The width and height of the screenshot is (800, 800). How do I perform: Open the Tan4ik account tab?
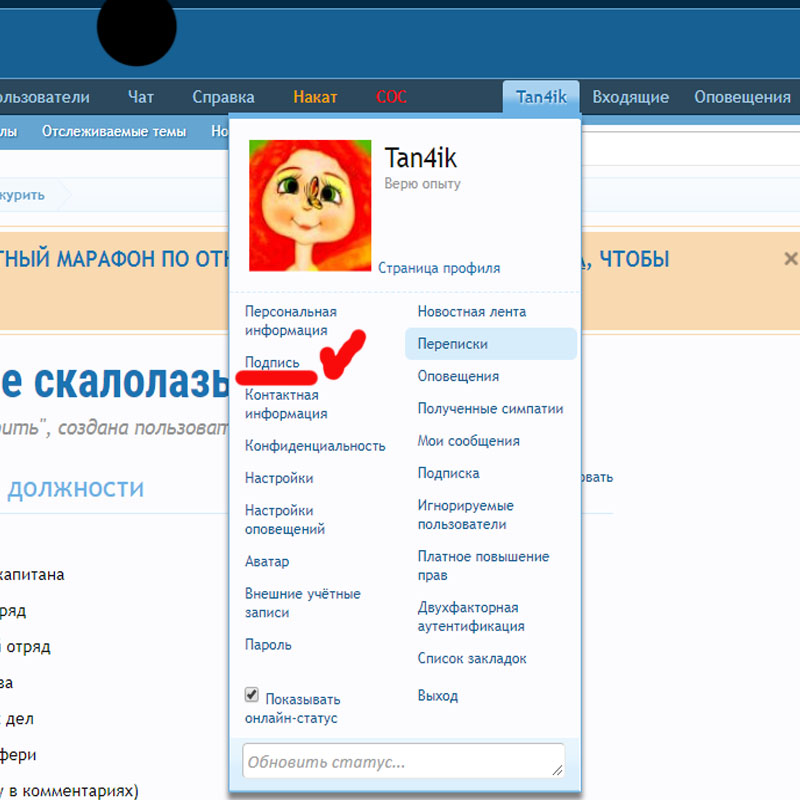tap(541, 96)
